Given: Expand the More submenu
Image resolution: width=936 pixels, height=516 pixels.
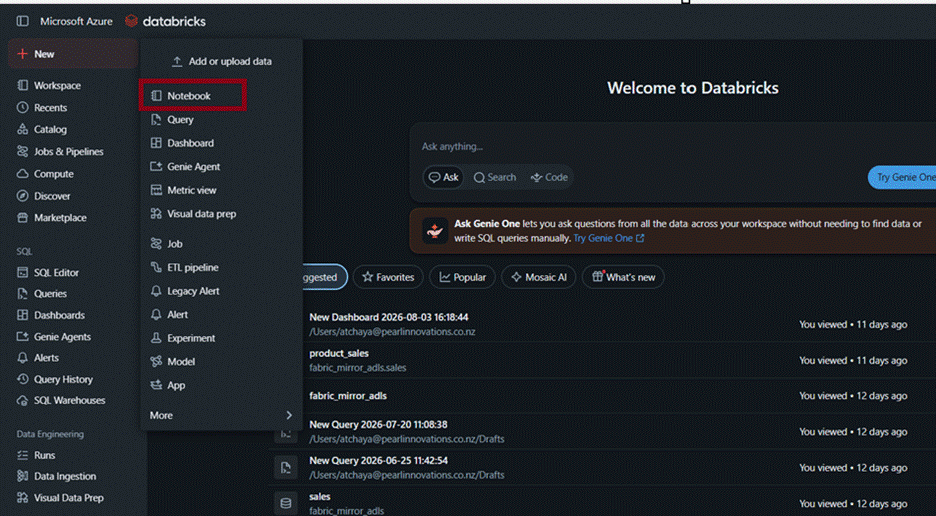Looking at the screenshot, I should point(221,415).
